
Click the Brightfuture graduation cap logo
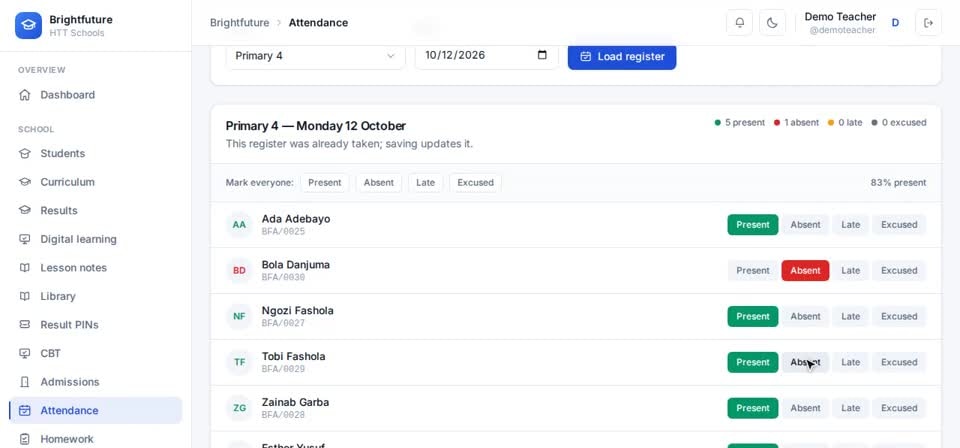(x=28, y=25)
